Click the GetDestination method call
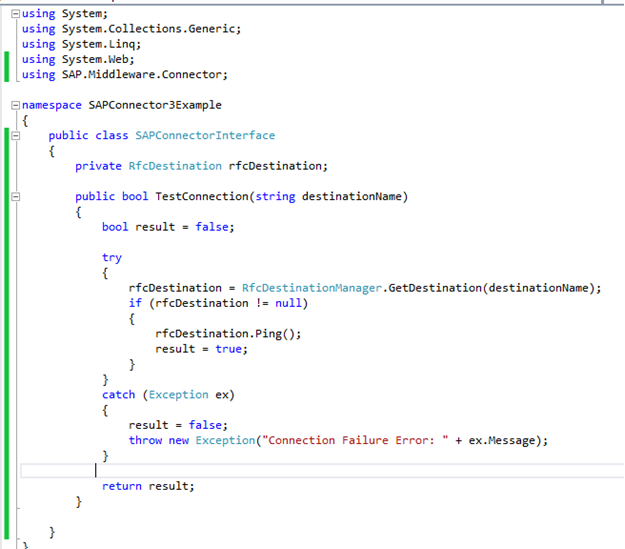Image resolution: width=625 pixels, height=549 pixels. [434, 288]
